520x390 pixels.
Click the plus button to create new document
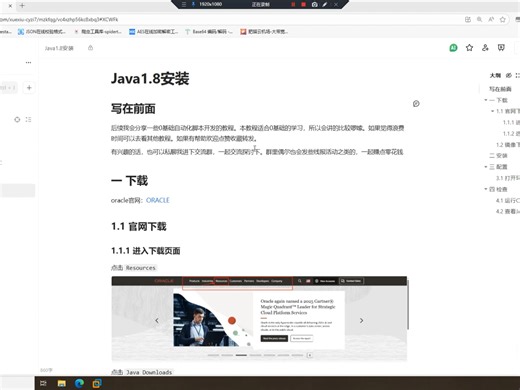(29, 88)
